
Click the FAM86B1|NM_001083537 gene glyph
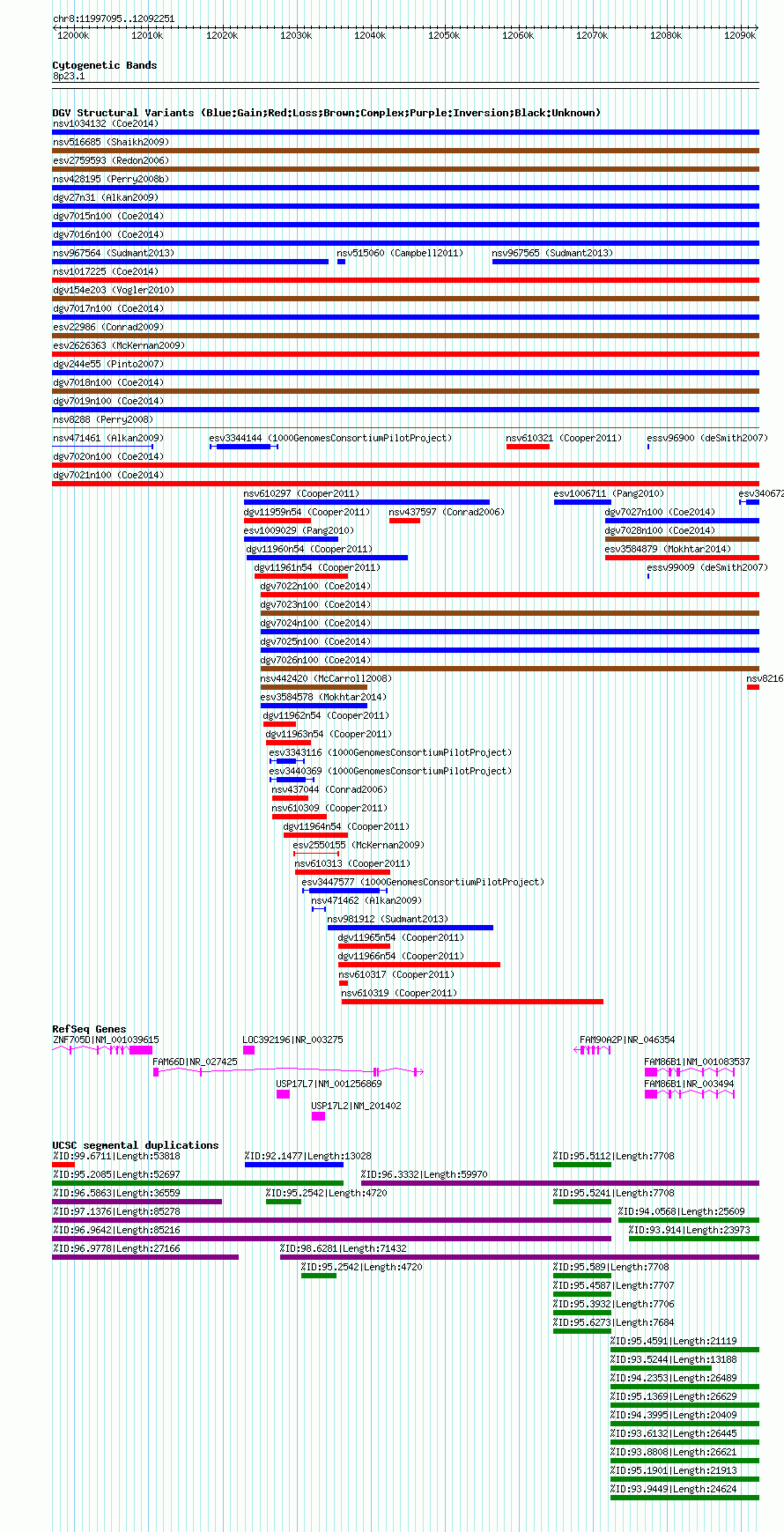pos(690,1072)
